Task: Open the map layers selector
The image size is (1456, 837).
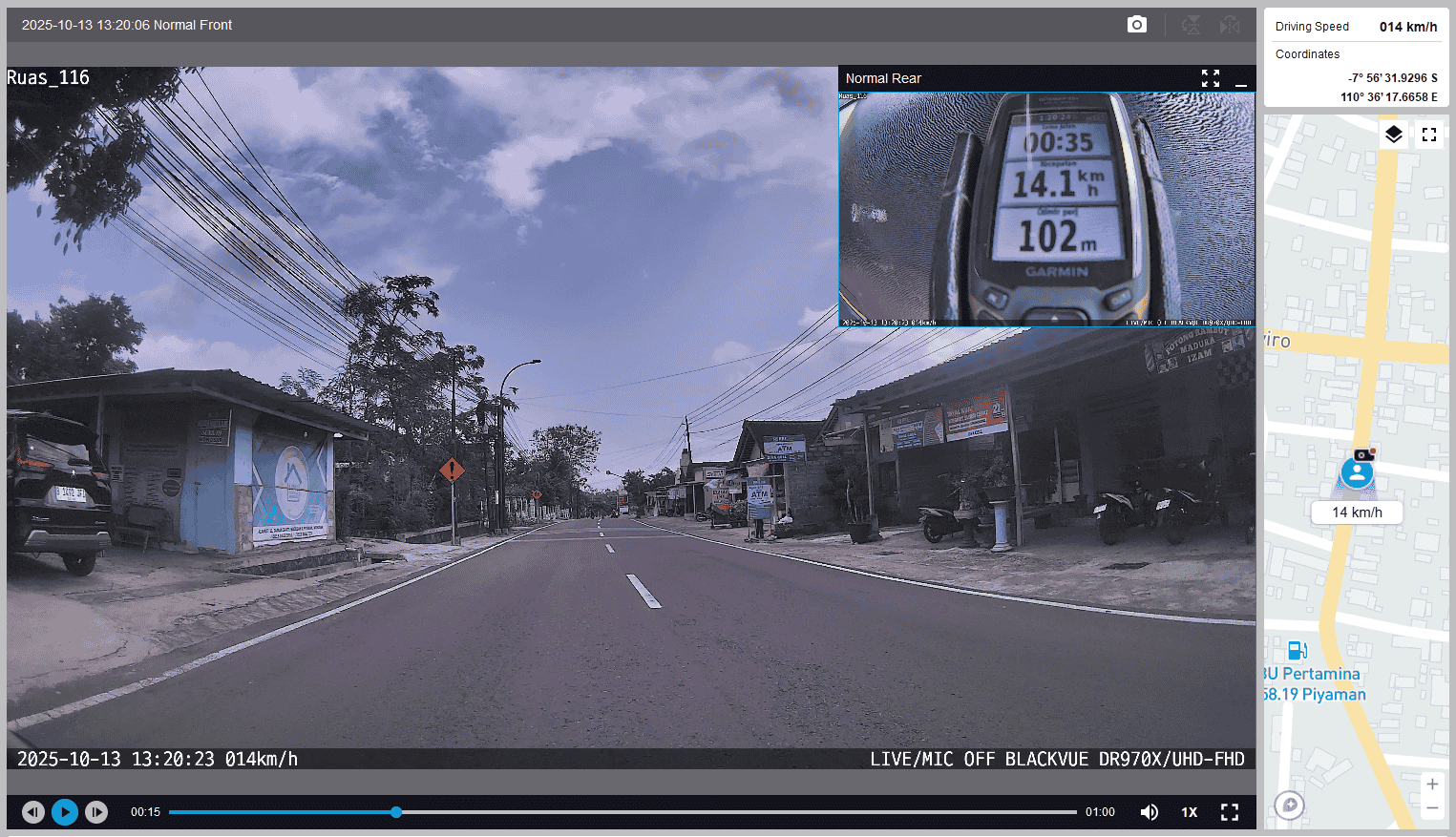Action: pyautogui.click(x=1393, y=135)
